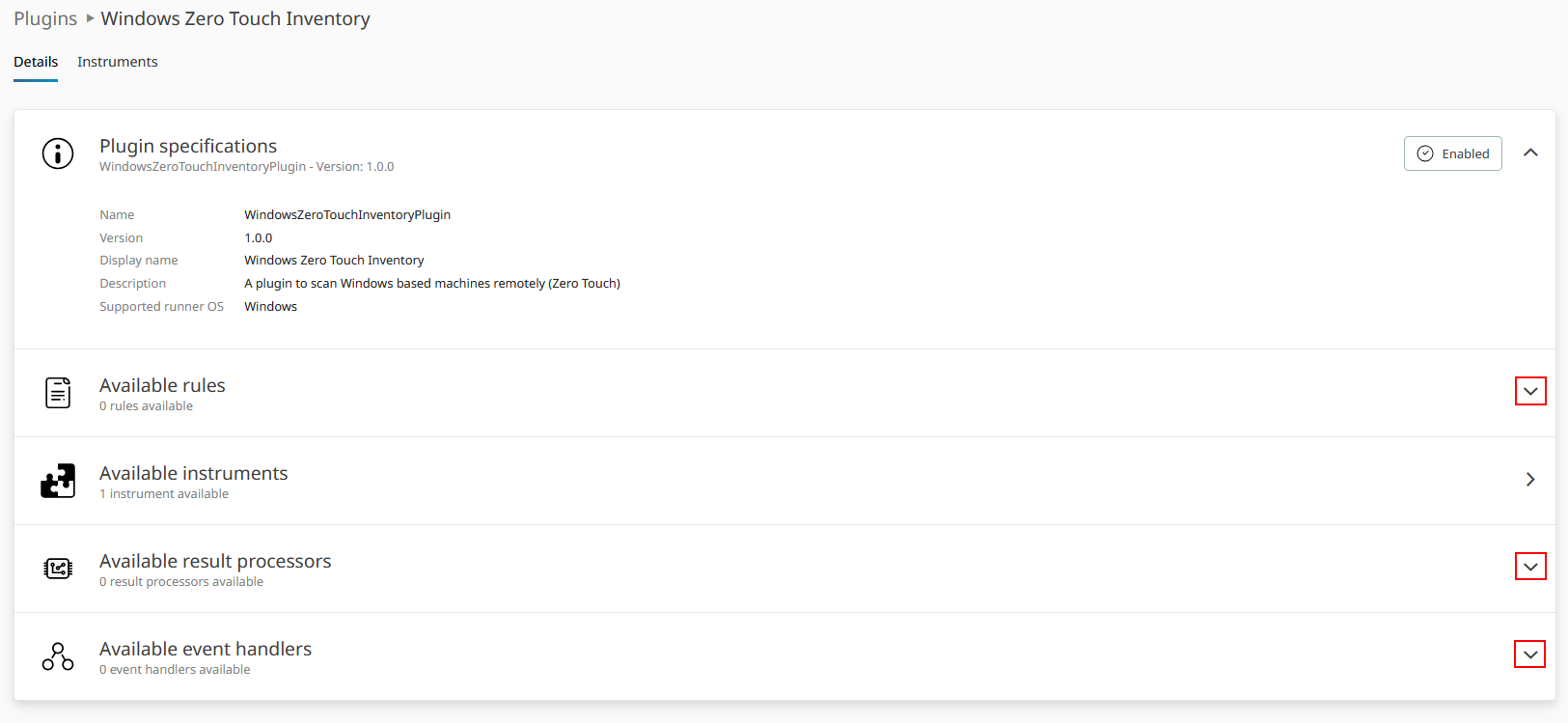
Task: Switch to the Instruments tab
Action: tap(118, 62)
